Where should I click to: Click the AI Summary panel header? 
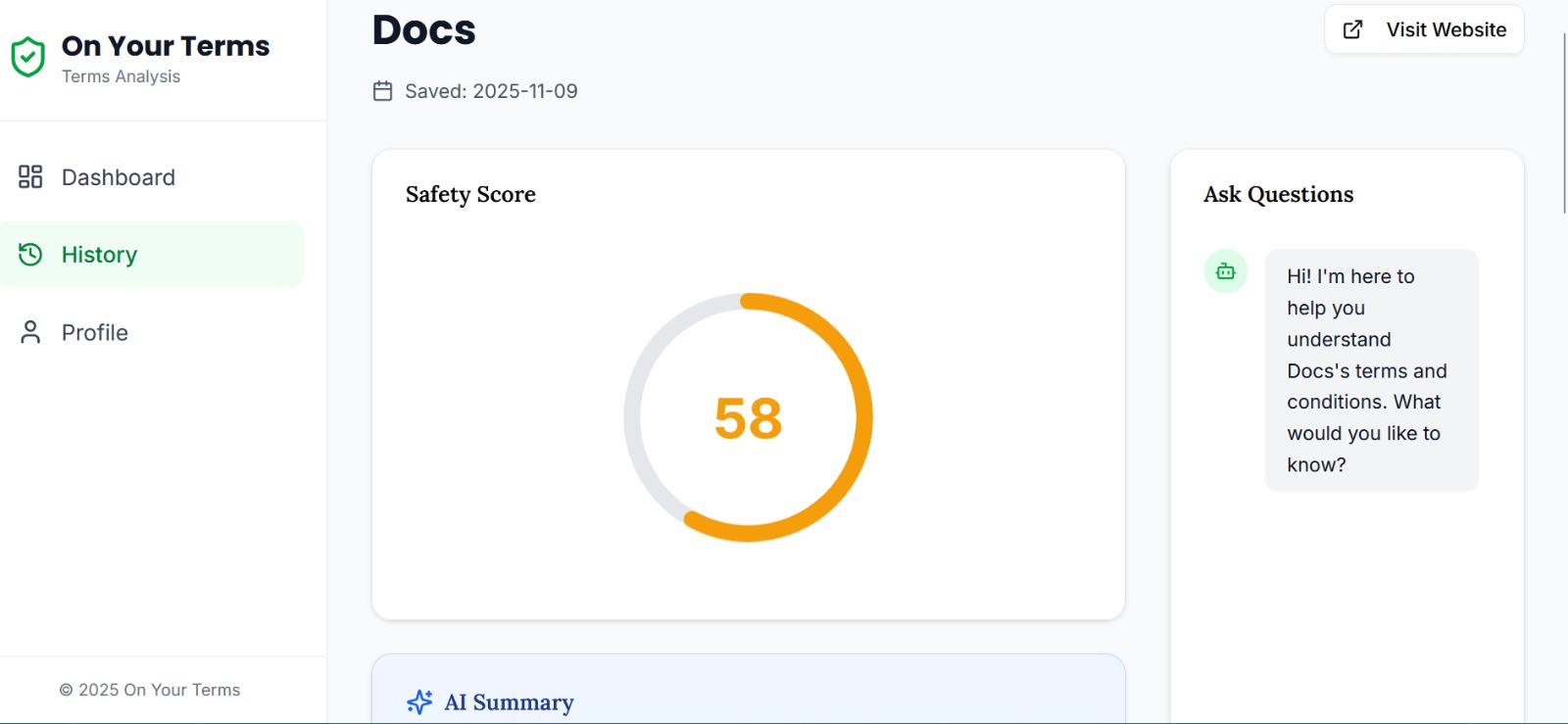[507, 701]
